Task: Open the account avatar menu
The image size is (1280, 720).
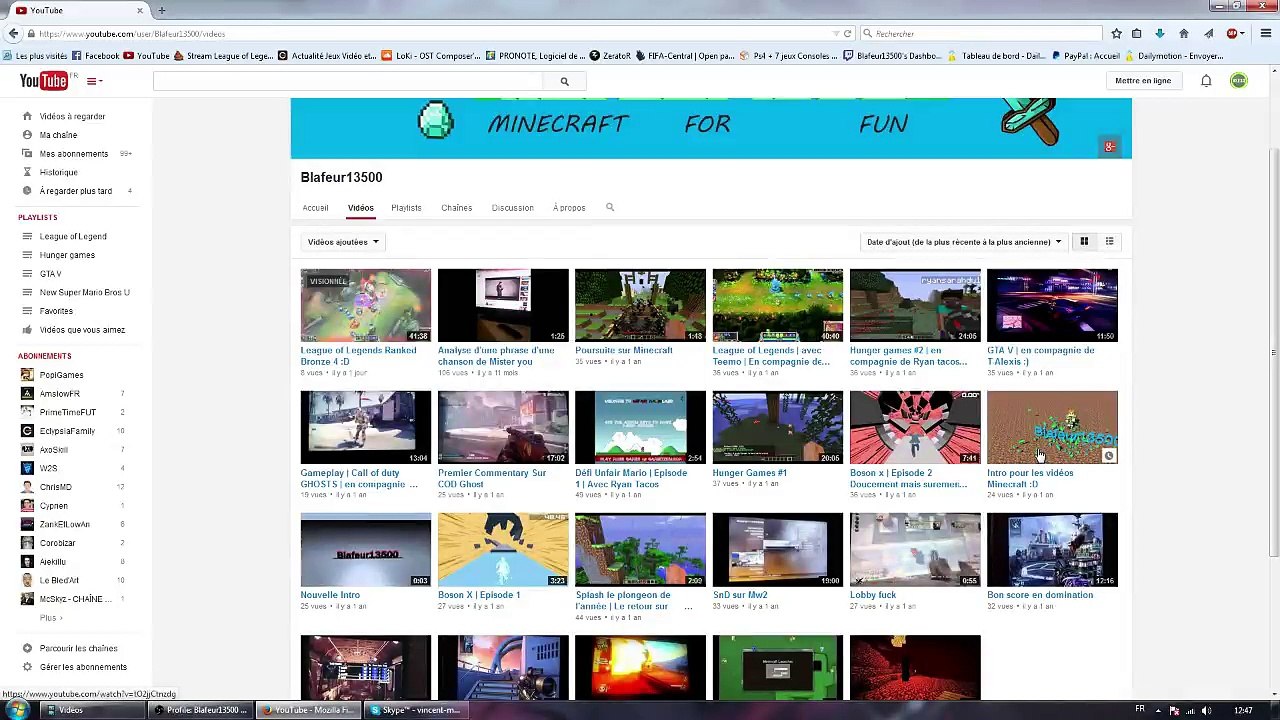Action: (x=1239, y=81)
